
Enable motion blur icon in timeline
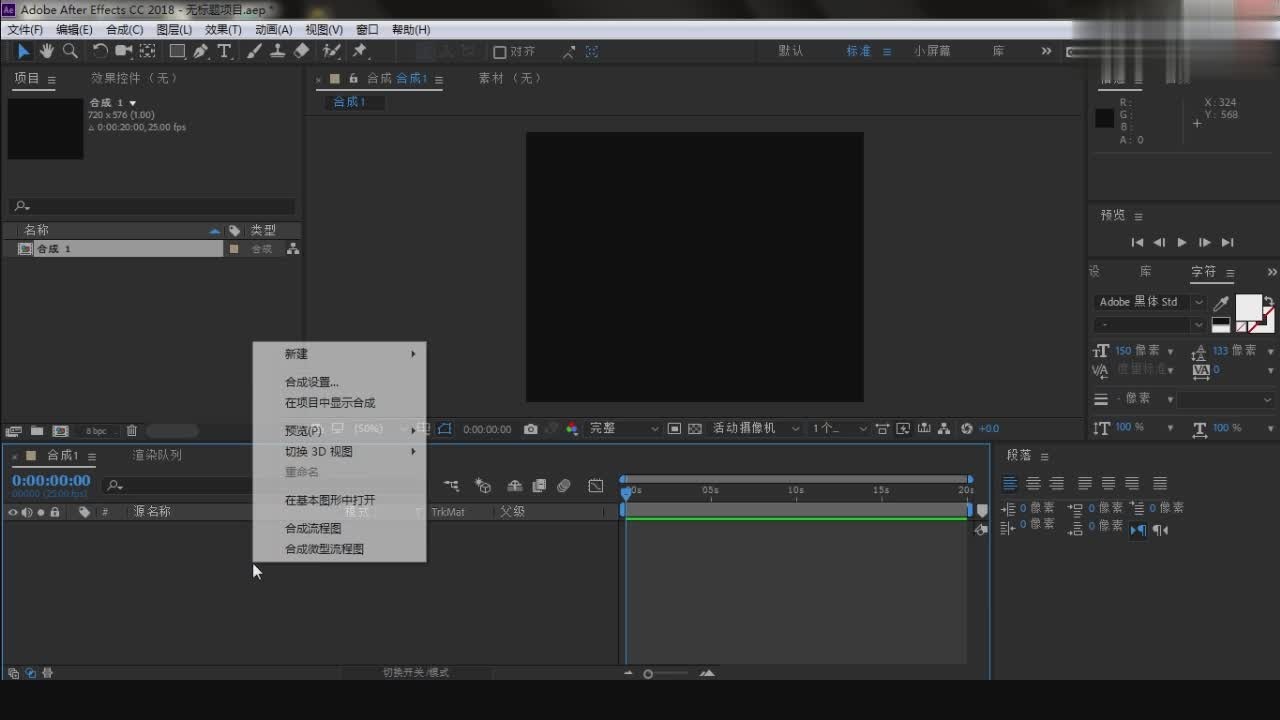click(x=564, y=486)
